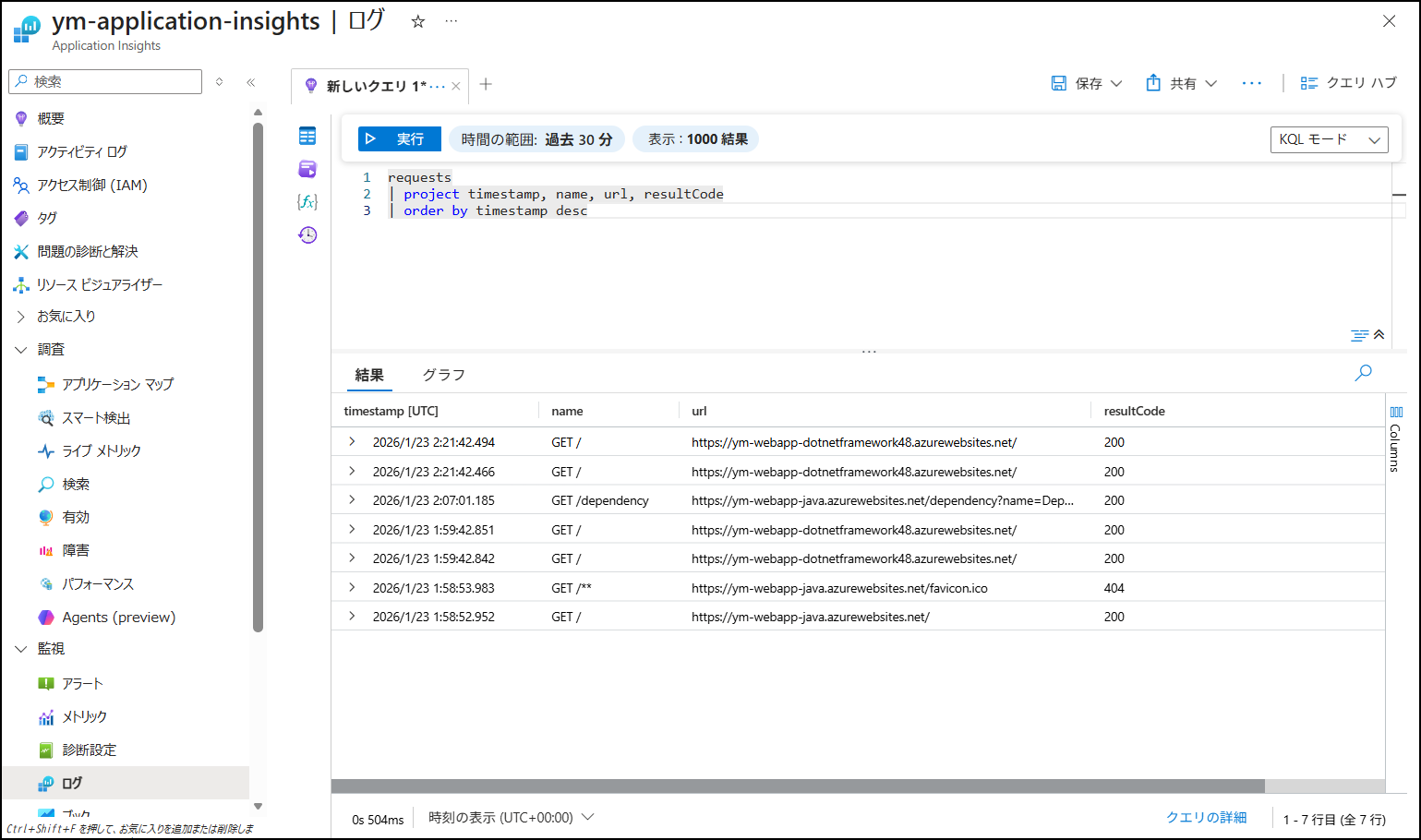1421x840 pixels.
Task: Click the 検索 magnifier icon under 調査
Action: click(x=46, y=484)
